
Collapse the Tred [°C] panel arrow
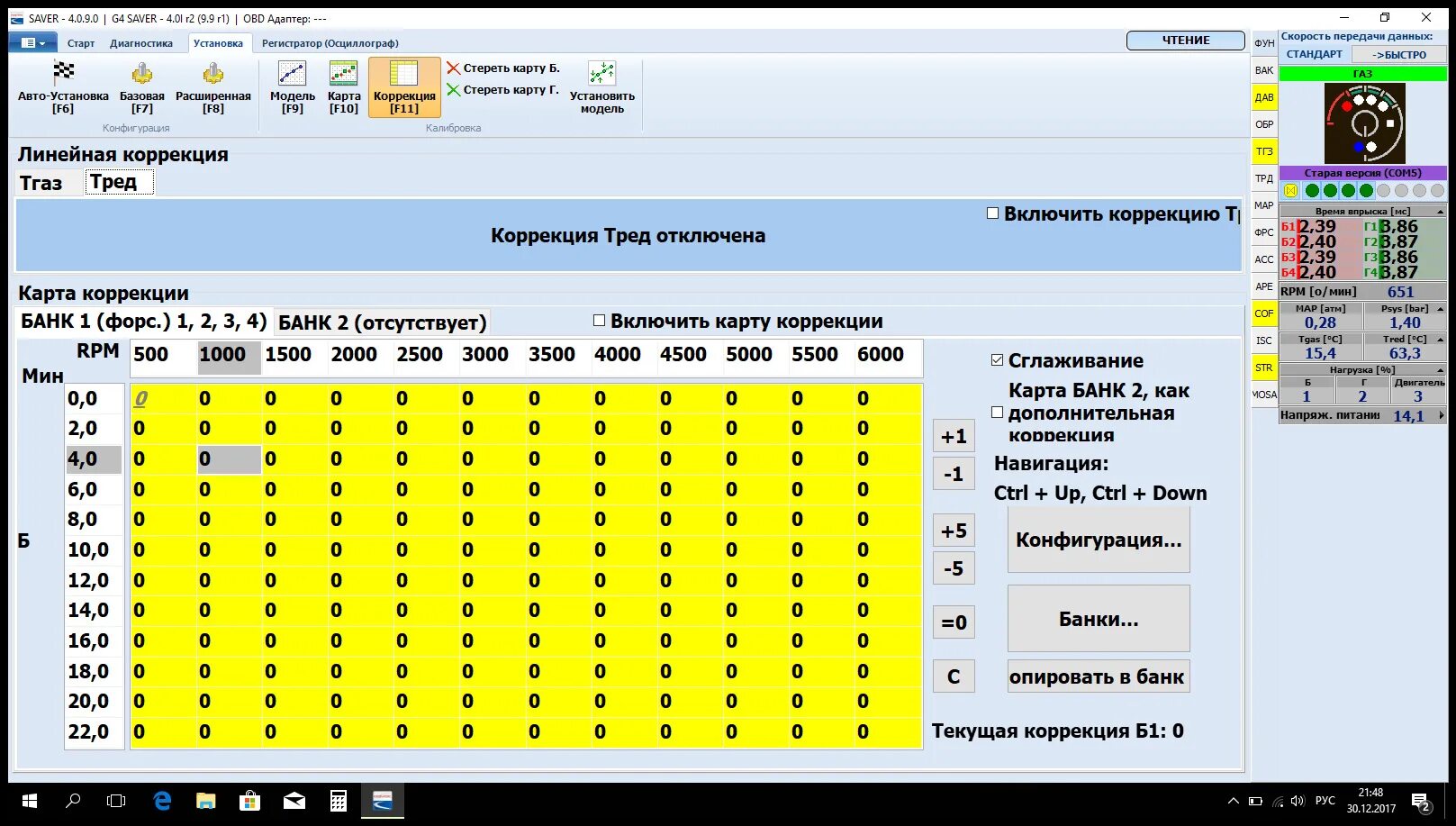pyautogui.click(x=1440, y=340)
